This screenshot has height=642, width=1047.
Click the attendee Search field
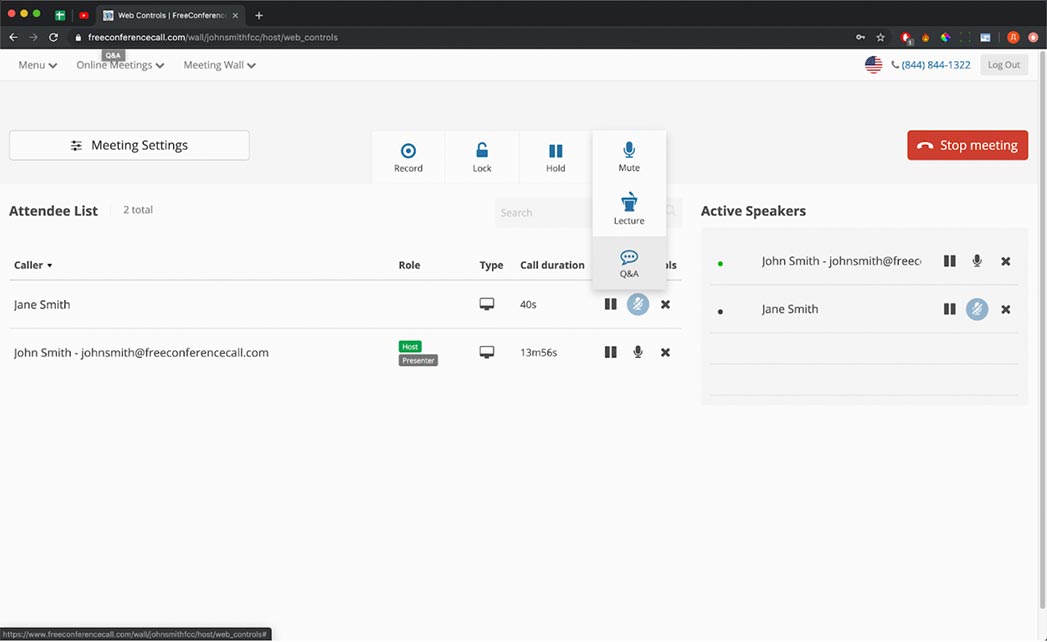pyautogui.click(x=545, y=212)
